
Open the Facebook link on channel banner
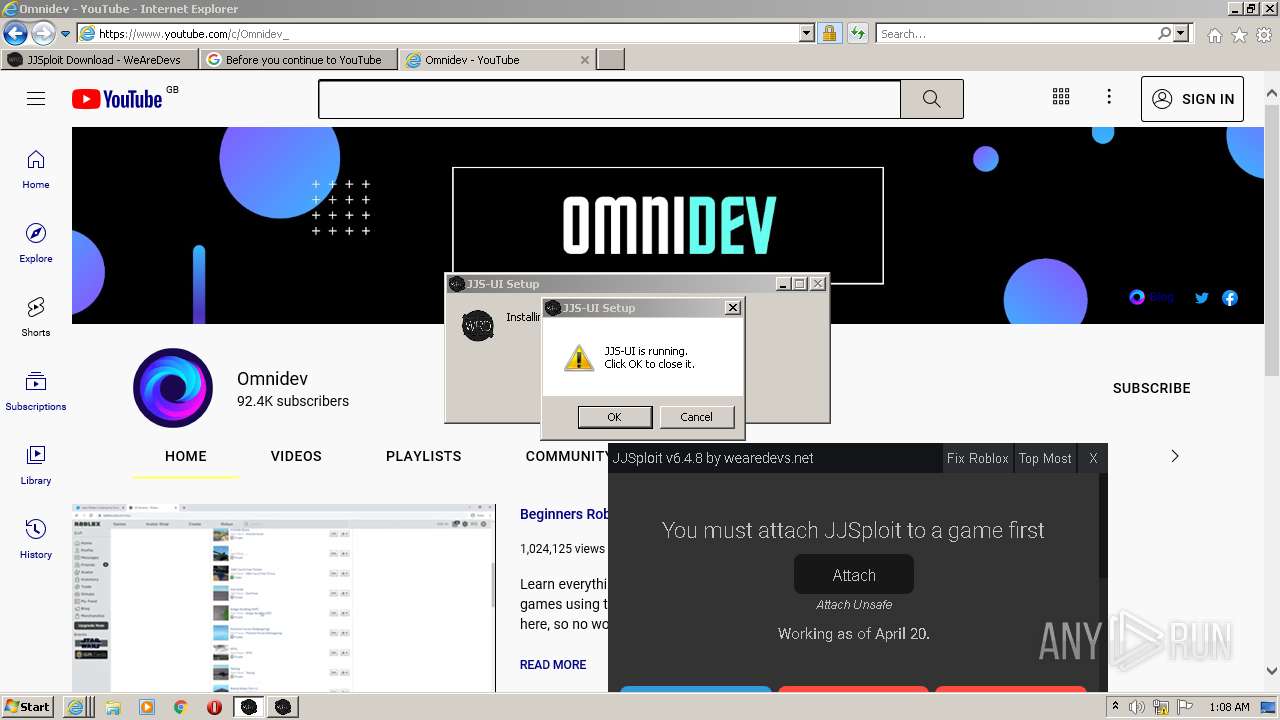[1230, 298]
